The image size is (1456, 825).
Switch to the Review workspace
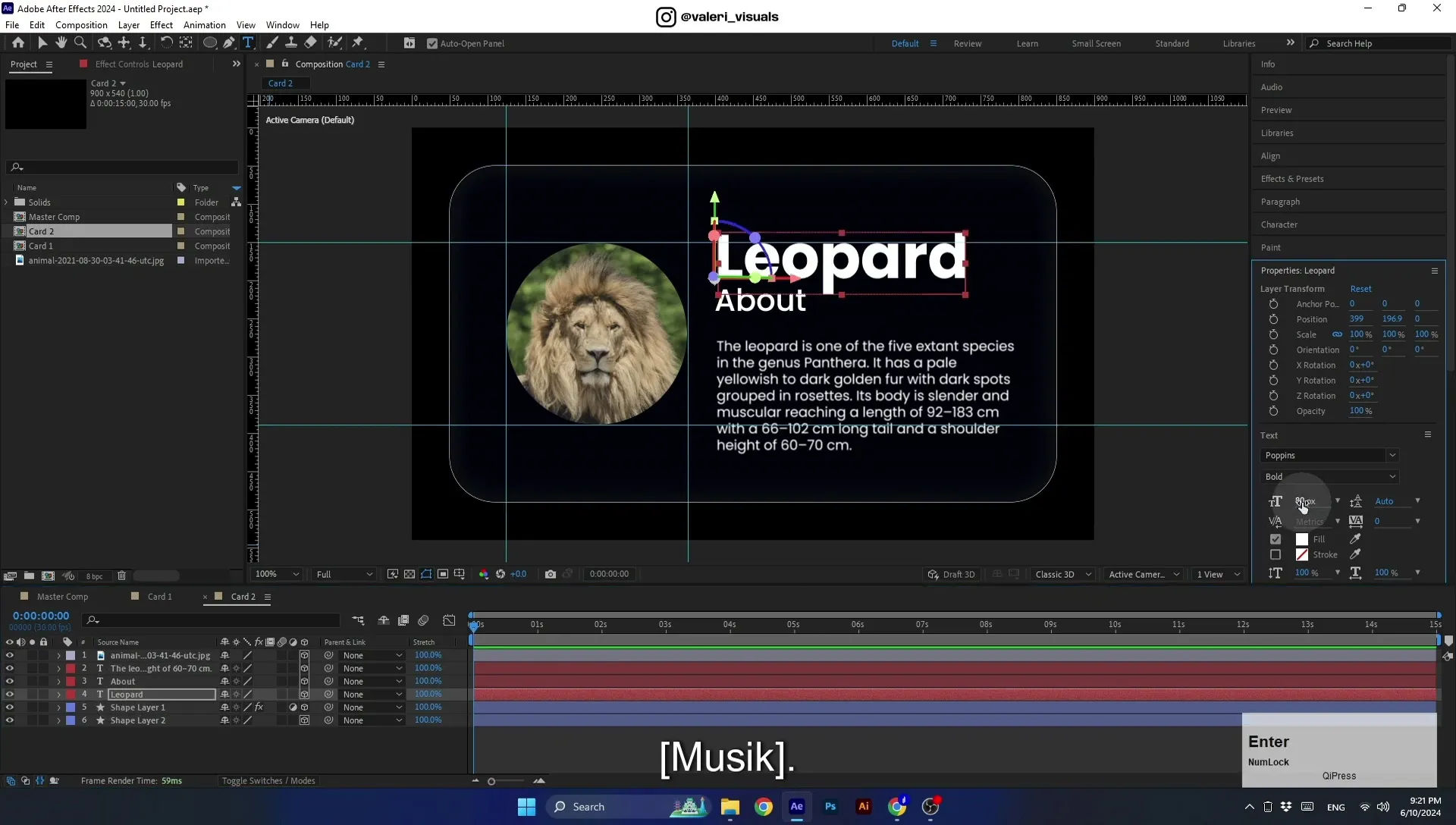[968, 44]
